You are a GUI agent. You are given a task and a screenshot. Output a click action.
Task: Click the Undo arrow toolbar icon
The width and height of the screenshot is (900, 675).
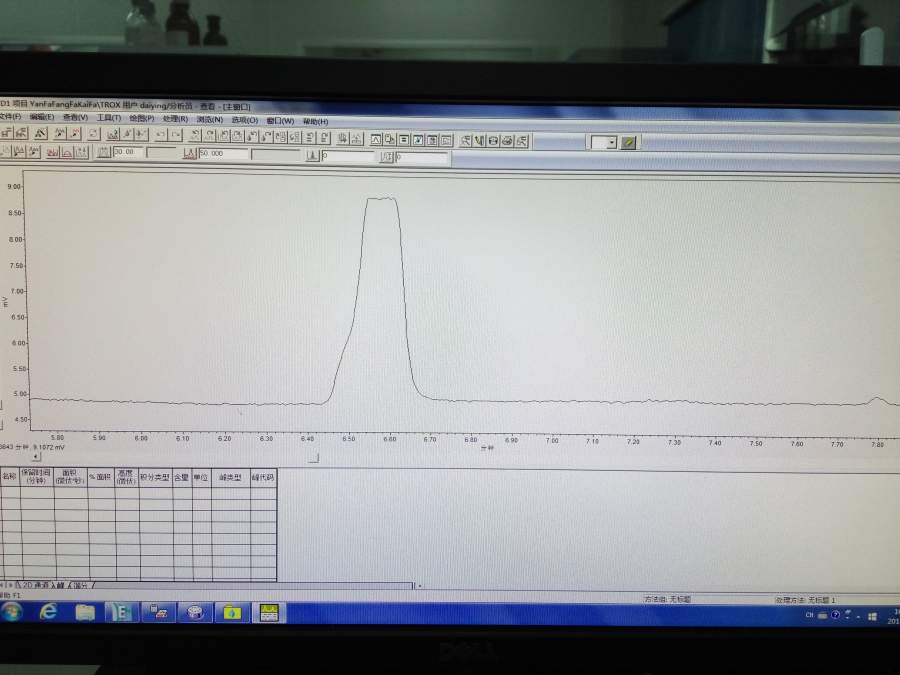pos(161,135)
